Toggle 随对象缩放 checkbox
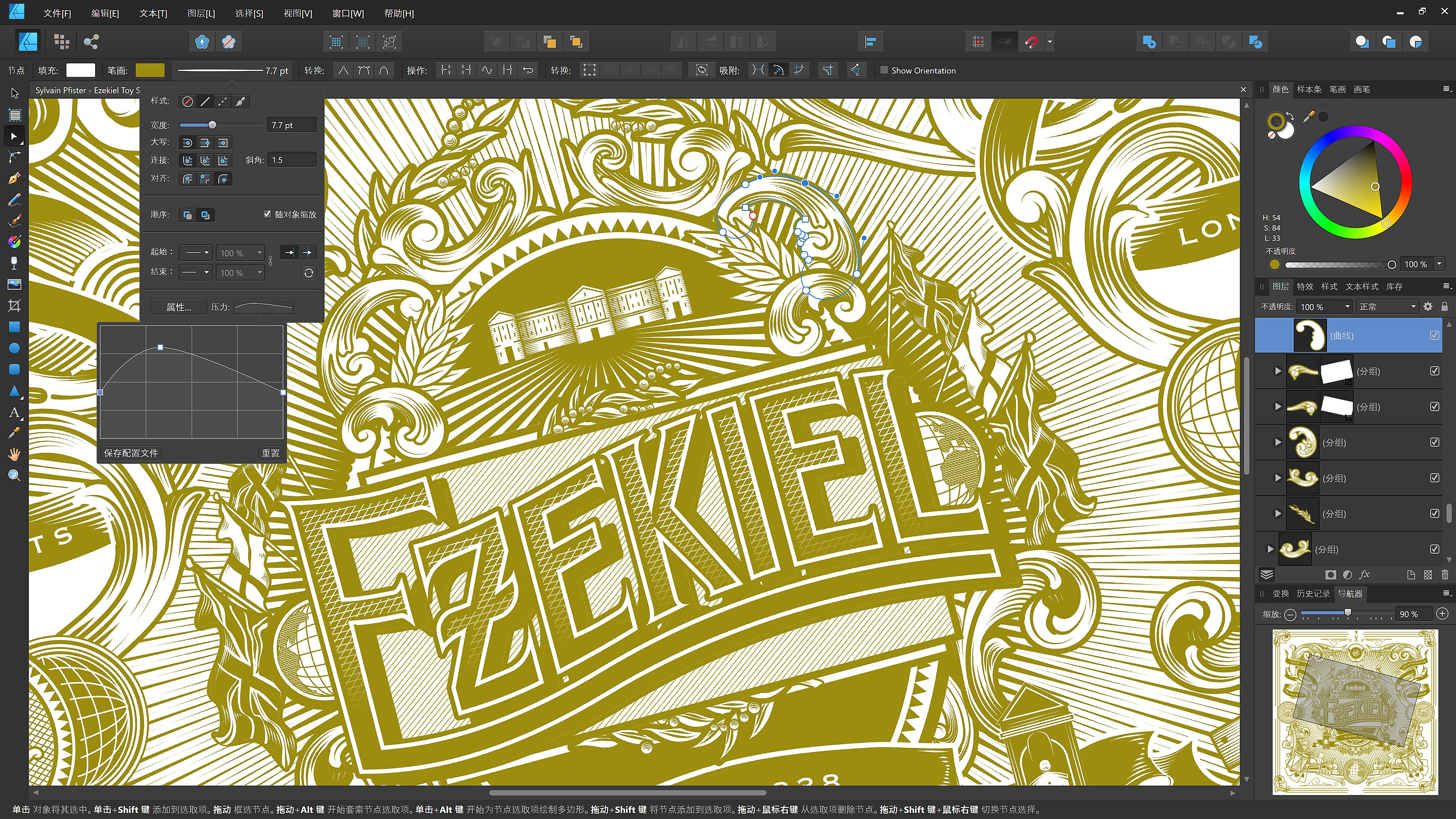The height and width of the screenshot is (819, 1456). [267, 214]
